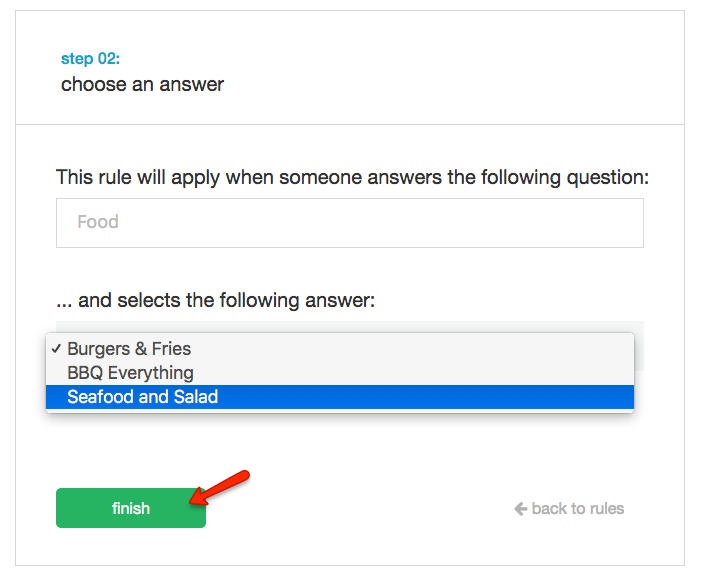The height and width of the screenshot is (585, 703).
Task: Click the 'choose an answer' heading
Action: tap(142, 84)
